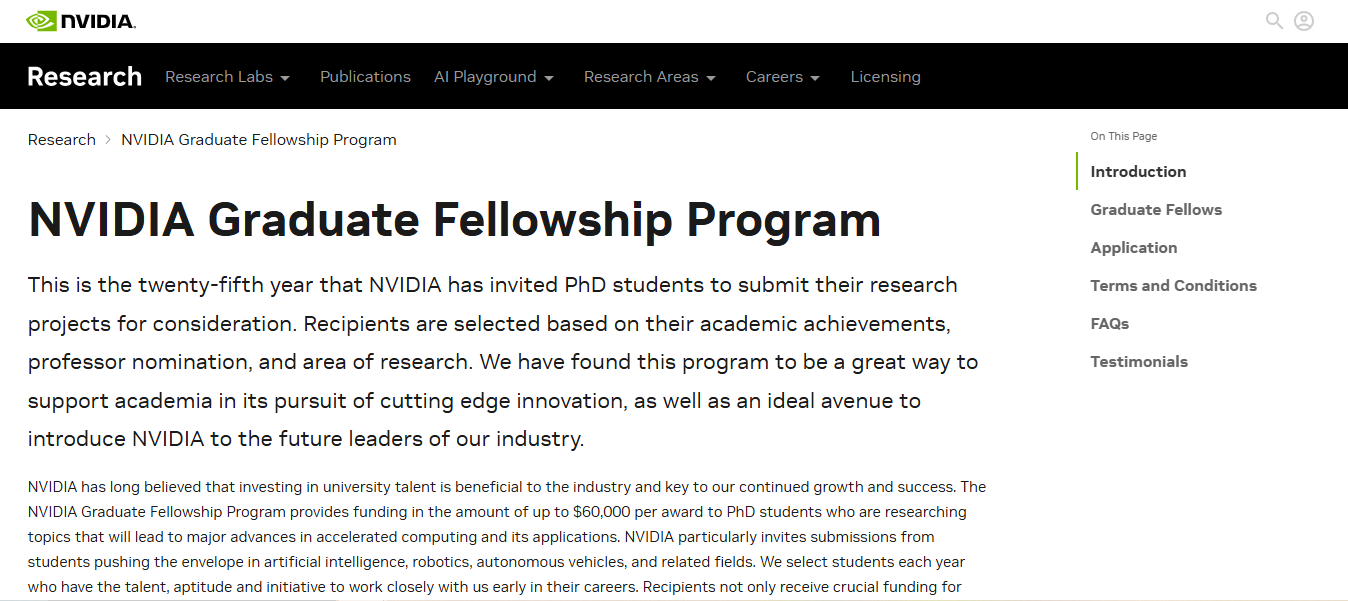
Task: Click the Research site title
Action: pyautogui.click(x=85, y=77)
